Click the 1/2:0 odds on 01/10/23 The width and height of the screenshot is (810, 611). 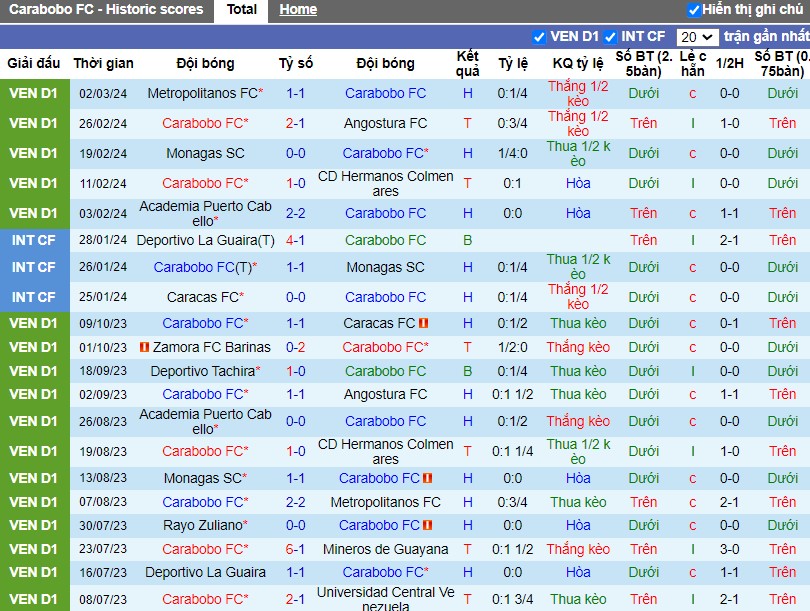click(x=512, y=347)
